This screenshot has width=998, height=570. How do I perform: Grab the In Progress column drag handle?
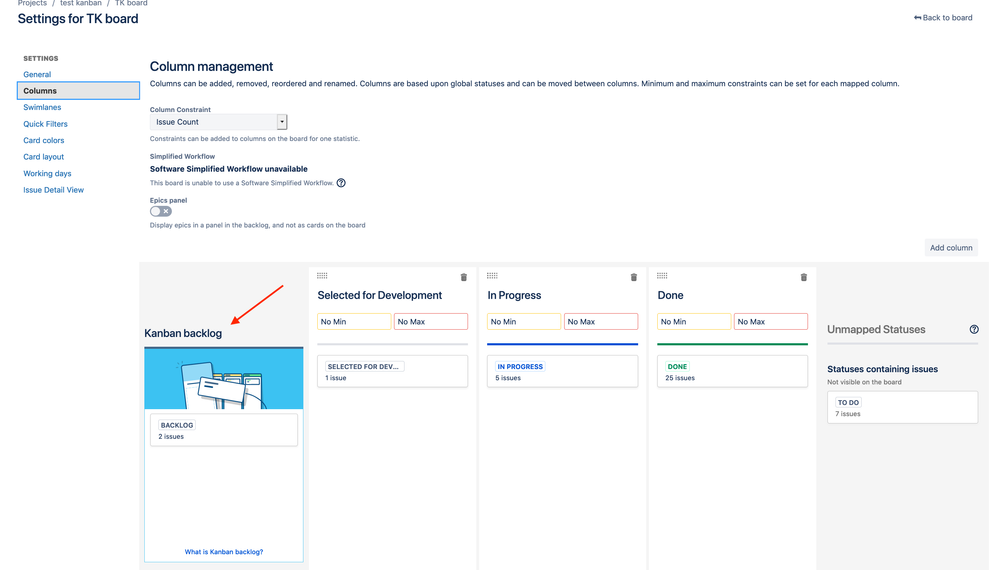click(492, 276)
